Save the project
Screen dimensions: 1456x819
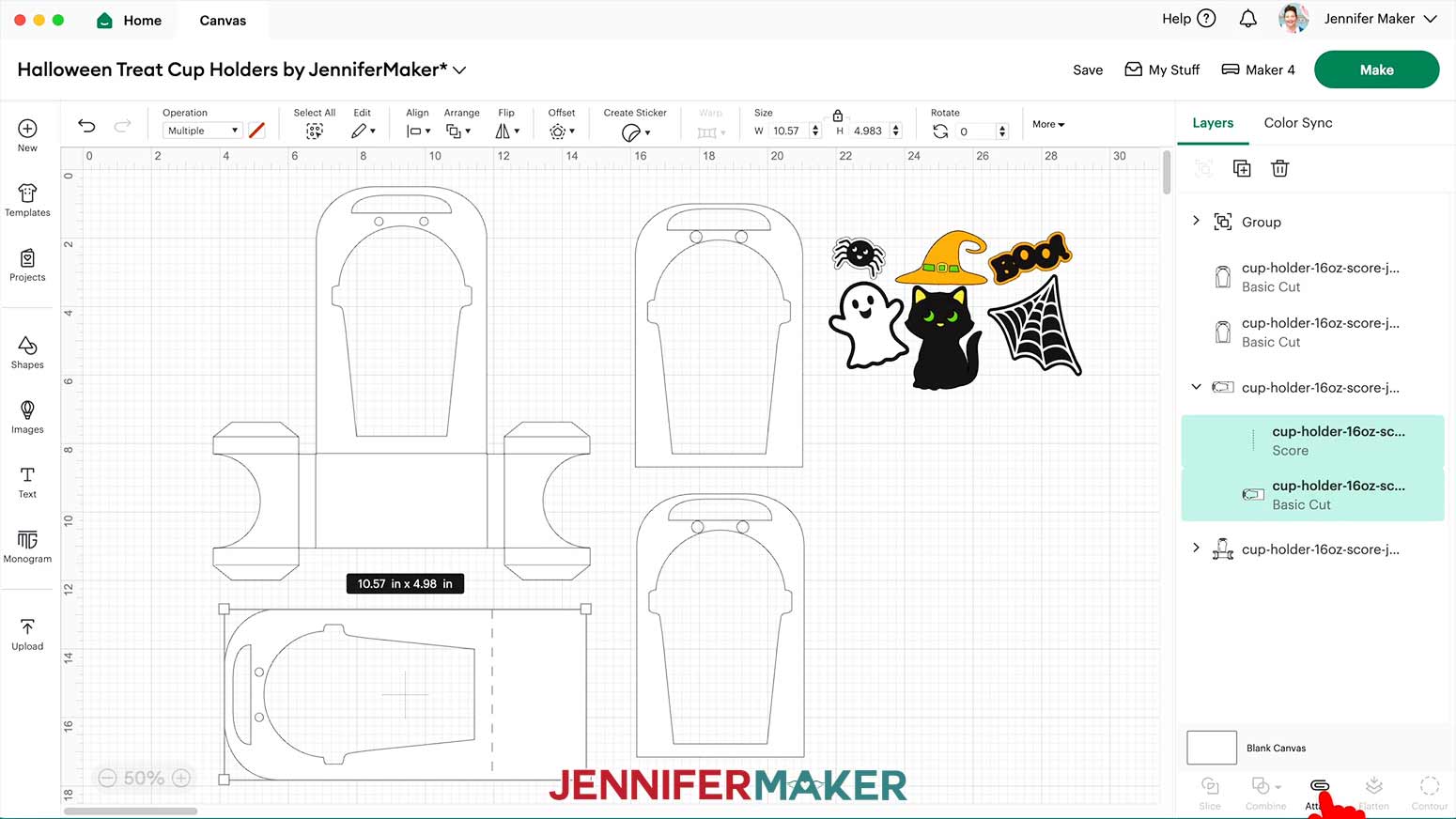1088,70
